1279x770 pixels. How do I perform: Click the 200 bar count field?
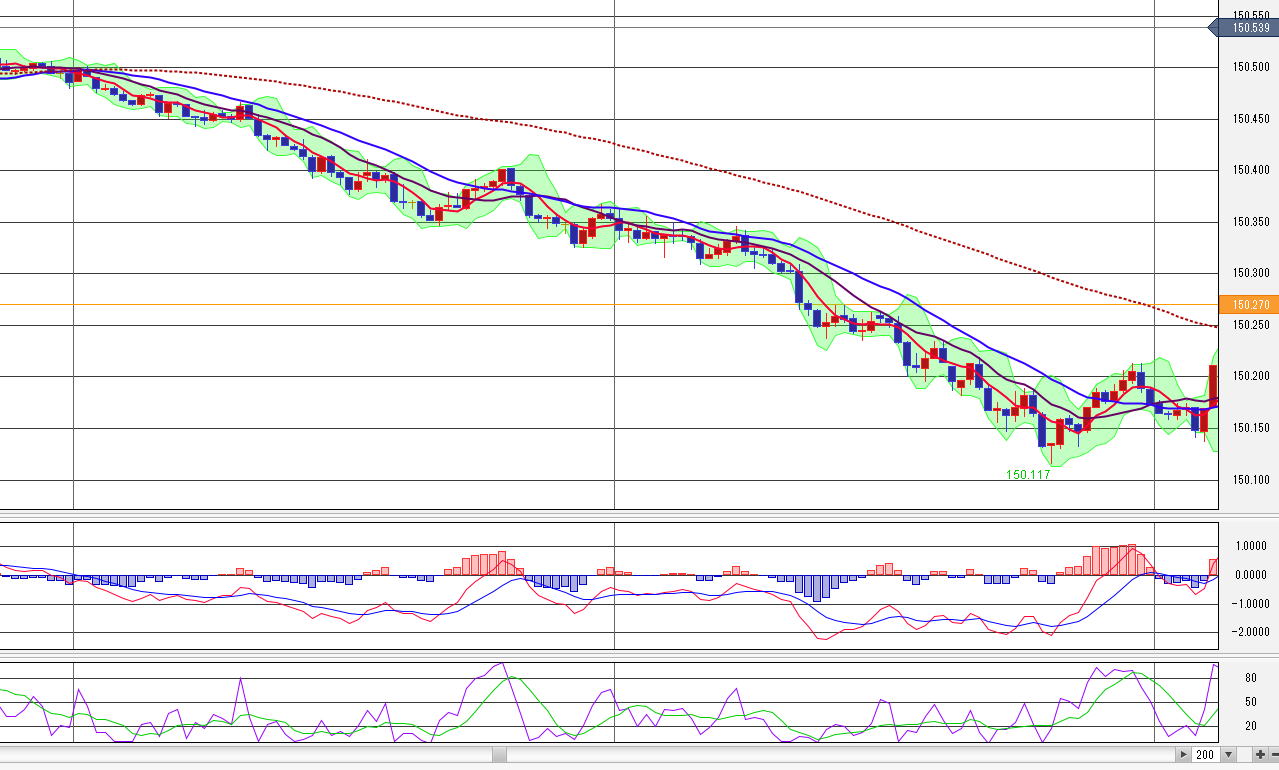point(1204,755)
